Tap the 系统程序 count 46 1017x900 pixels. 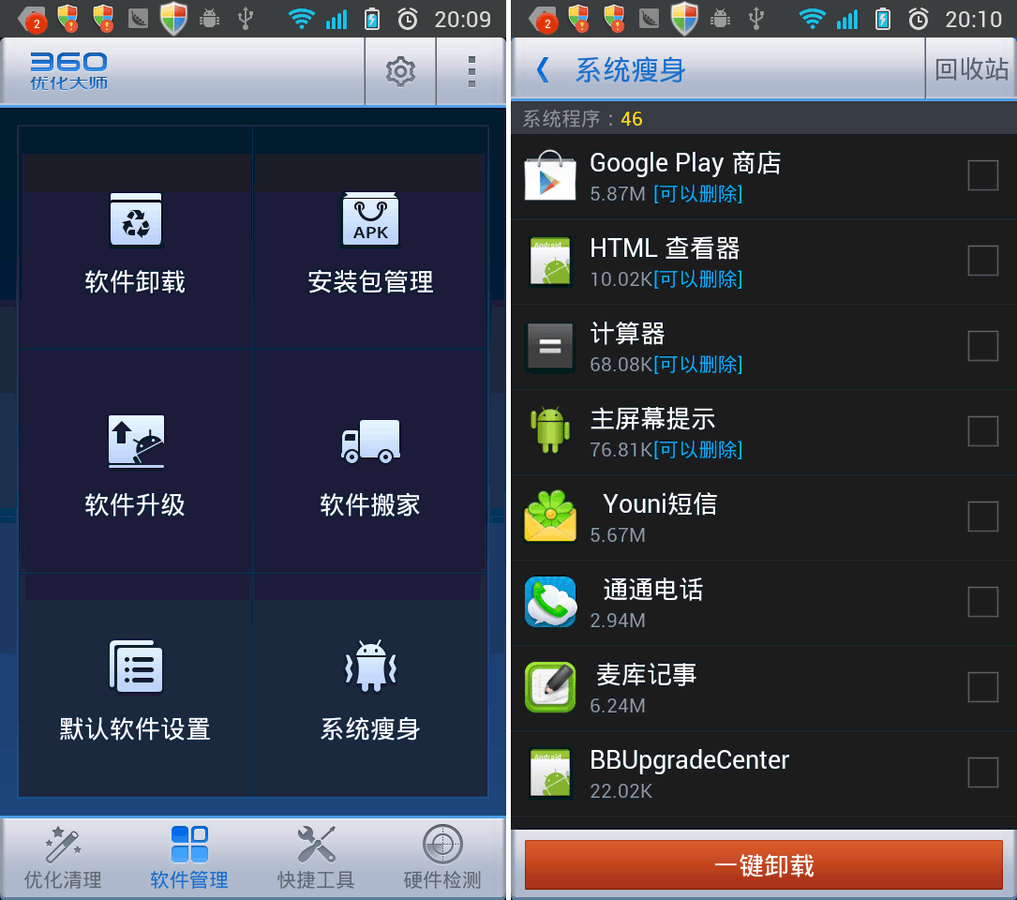(x=631, y=119)
